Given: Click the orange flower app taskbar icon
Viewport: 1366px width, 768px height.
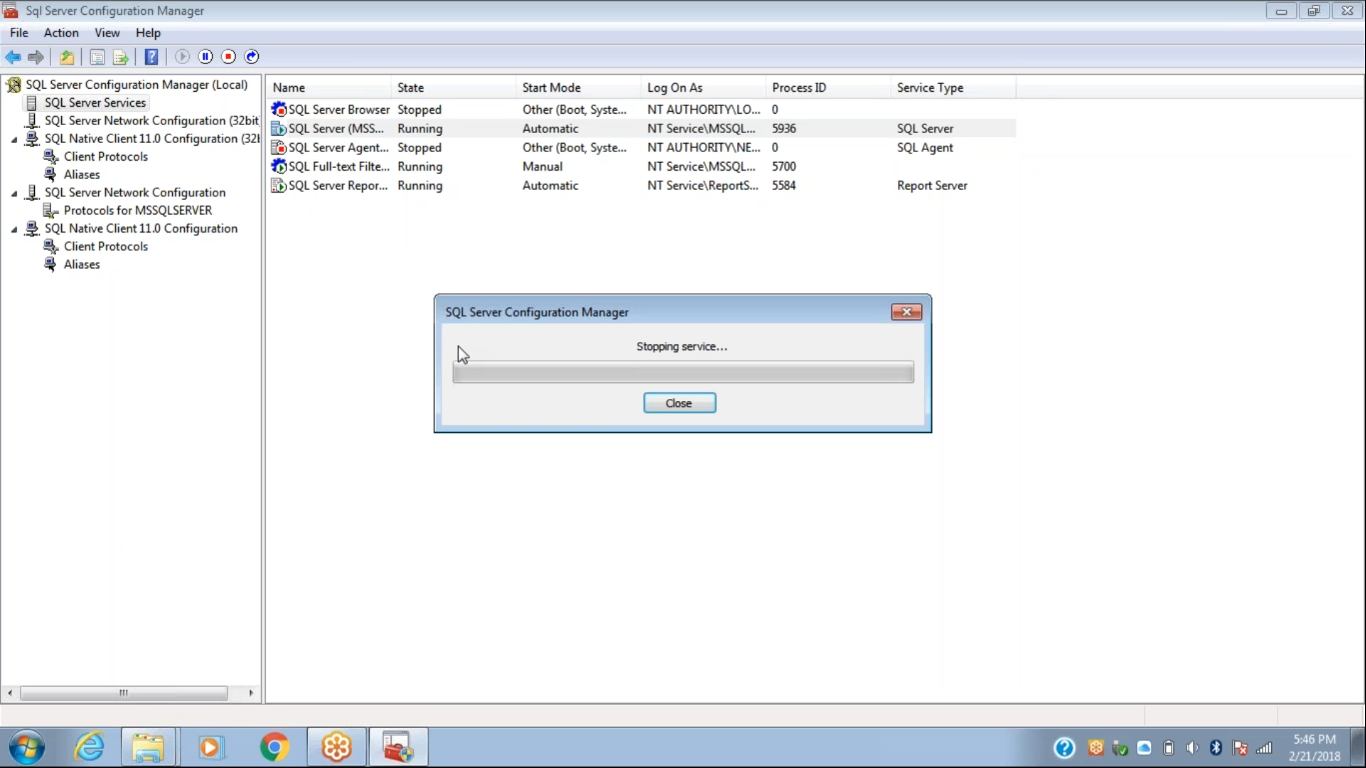Looking at the screenshot, I should click(x=337, y=747).
